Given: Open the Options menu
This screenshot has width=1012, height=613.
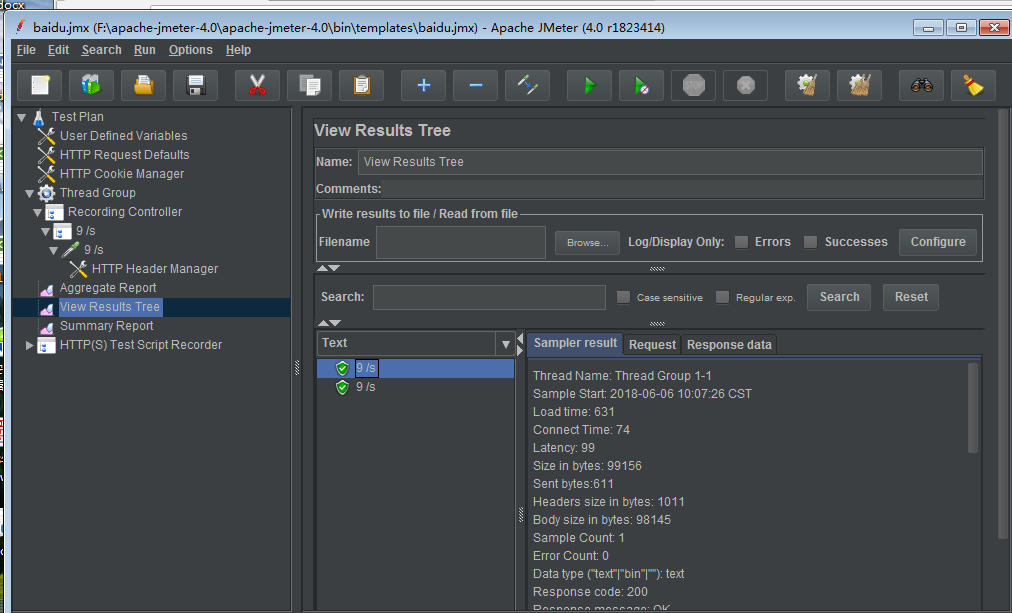Looking at the screenshot, I should [x=190, y=50].
